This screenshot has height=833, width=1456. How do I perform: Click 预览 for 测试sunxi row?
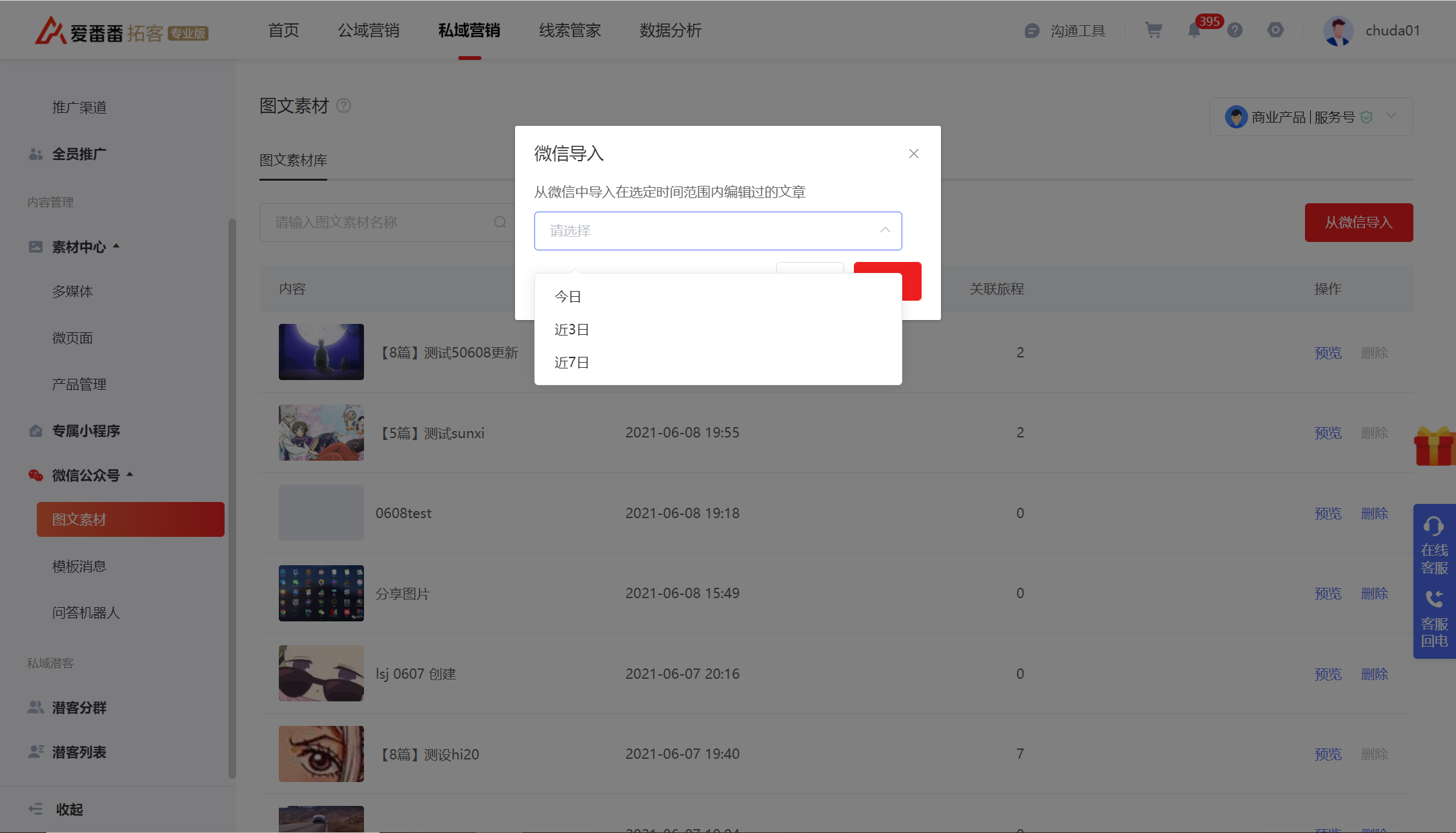(1328, 433)
